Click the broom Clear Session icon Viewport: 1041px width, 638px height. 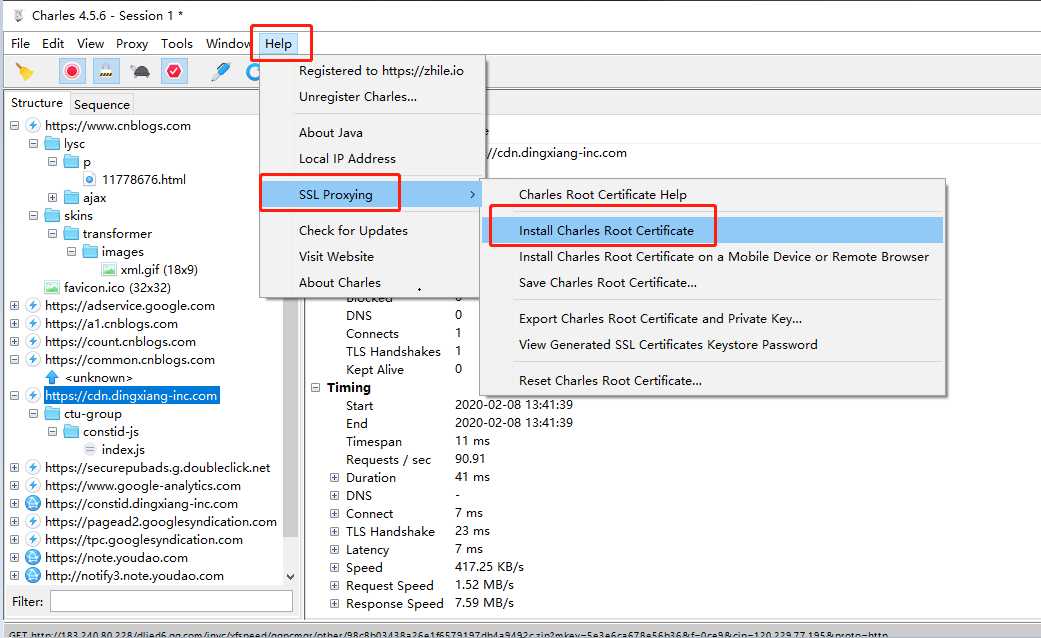coord(25,71)
